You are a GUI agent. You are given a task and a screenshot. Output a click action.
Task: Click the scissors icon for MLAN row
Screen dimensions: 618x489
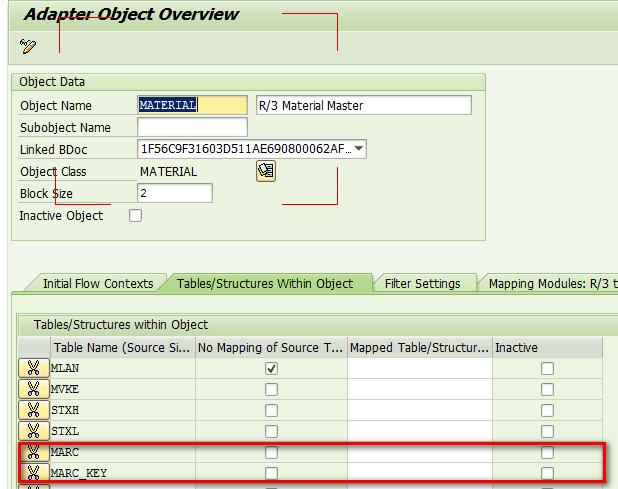34,368
